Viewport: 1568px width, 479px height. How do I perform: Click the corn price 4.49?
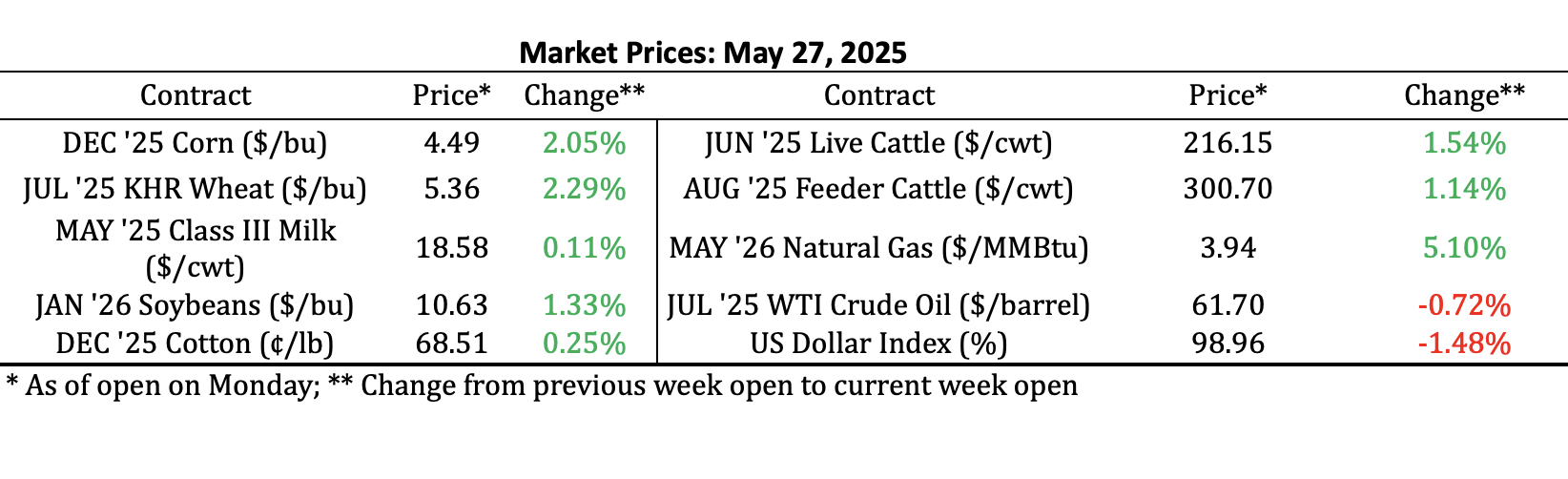pyautogui.click(x=451, y=143)
